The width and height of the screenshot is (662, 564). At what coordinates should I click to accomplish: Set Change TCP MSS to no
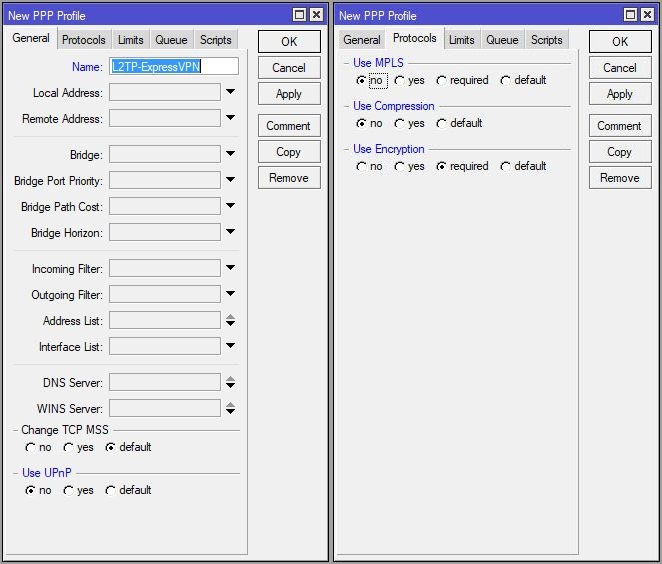pyautogui.click(x=38, y=447)
